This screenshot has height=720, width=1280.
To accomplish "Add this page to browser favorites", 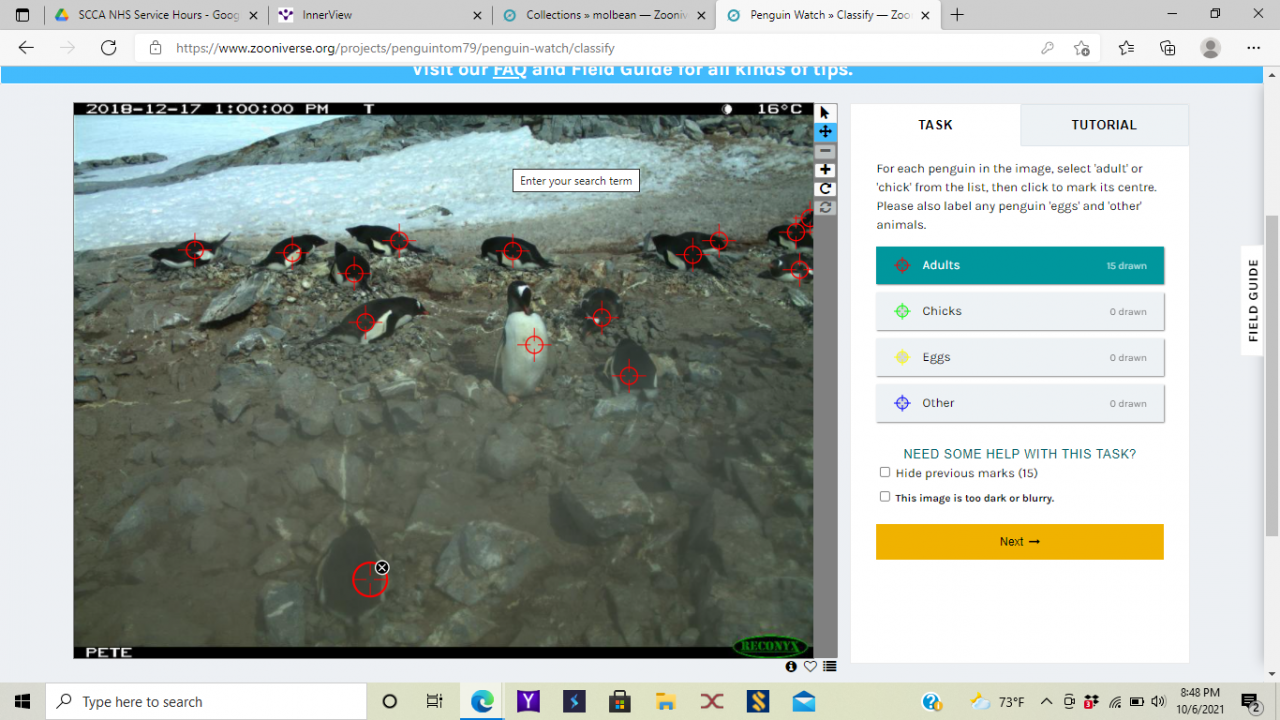I will click(1081, 48).
